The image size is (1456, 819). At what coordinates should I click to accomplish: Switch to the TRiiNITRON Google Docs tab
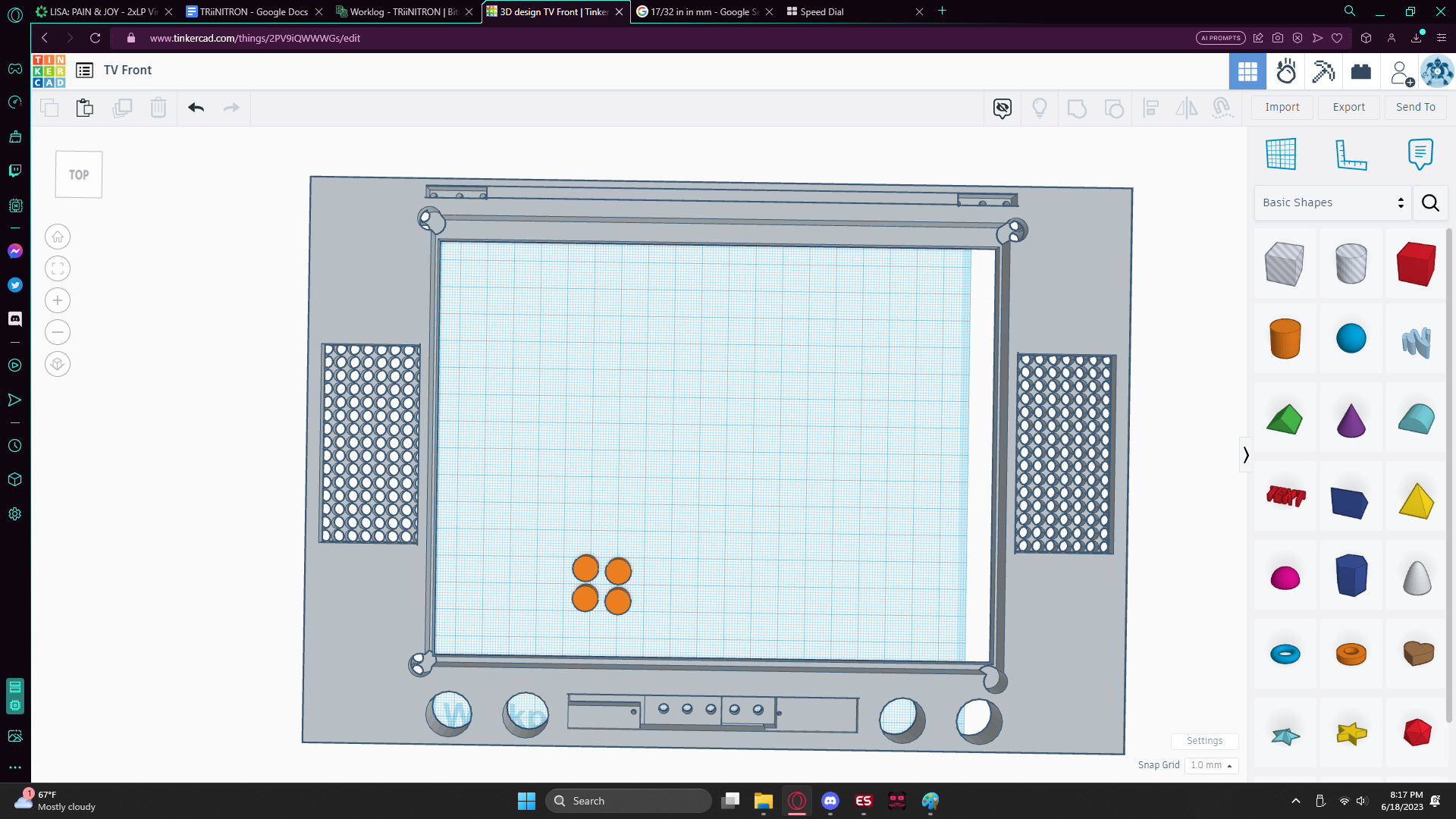(x=254, y=11)
